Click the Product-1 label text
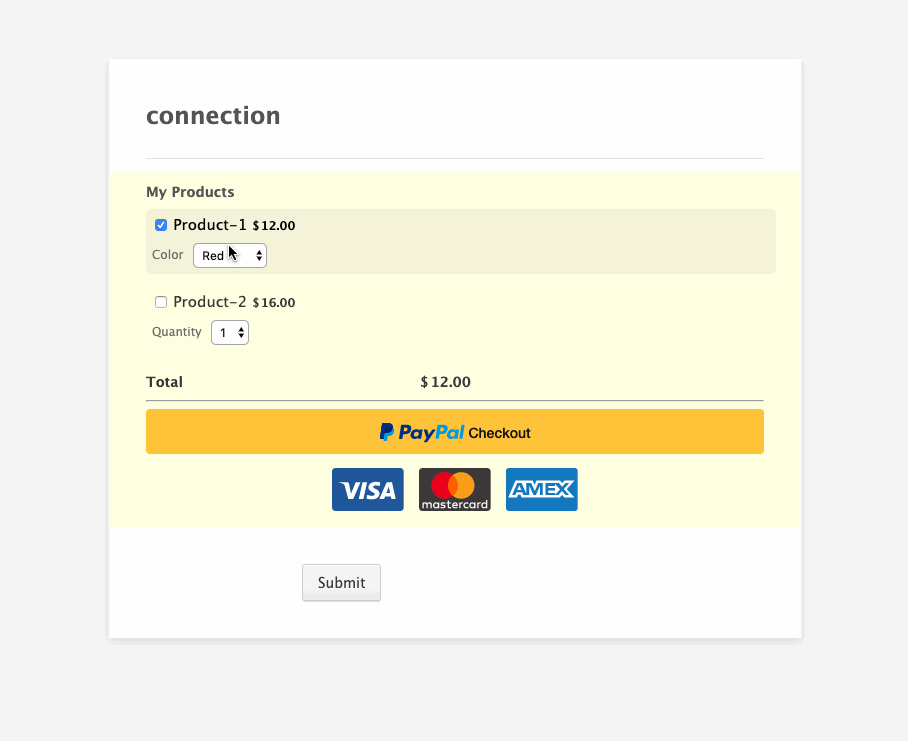 [x=210, y=225]
